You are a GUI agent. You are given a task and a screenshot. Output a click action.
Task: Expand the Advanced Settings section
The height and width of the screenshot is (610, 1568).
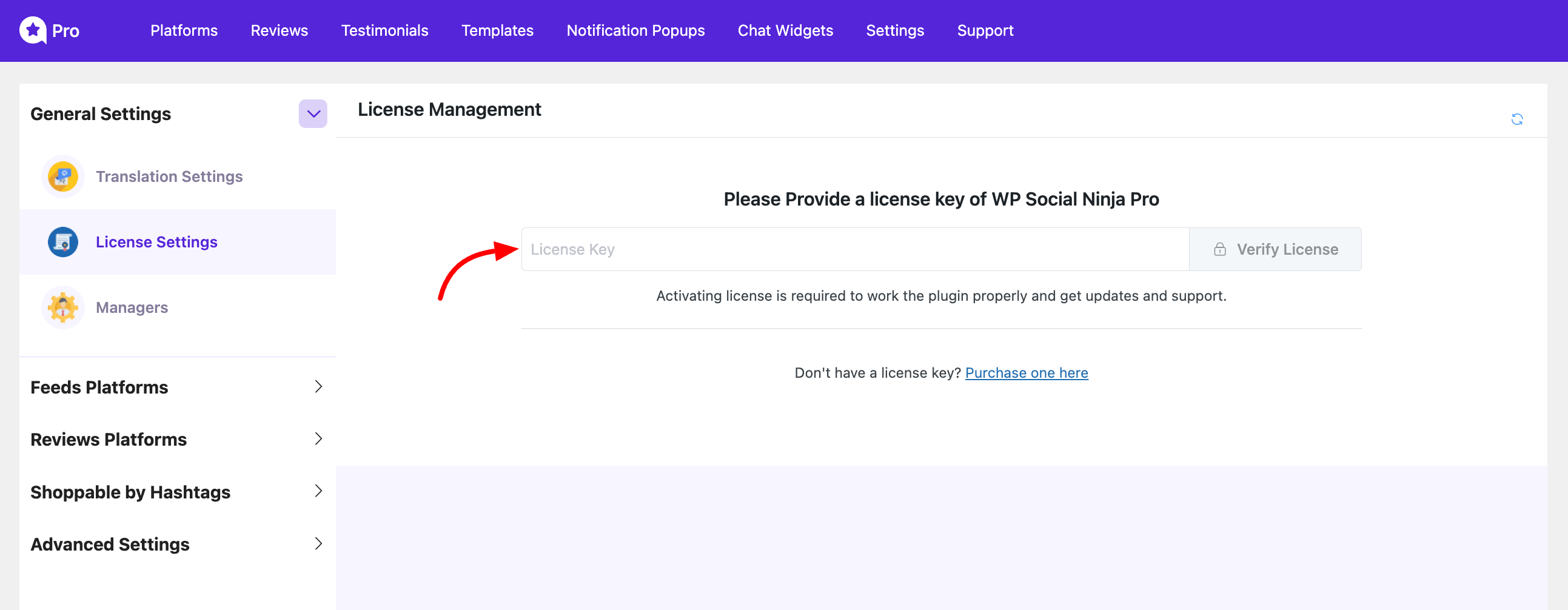pos(318,544)
